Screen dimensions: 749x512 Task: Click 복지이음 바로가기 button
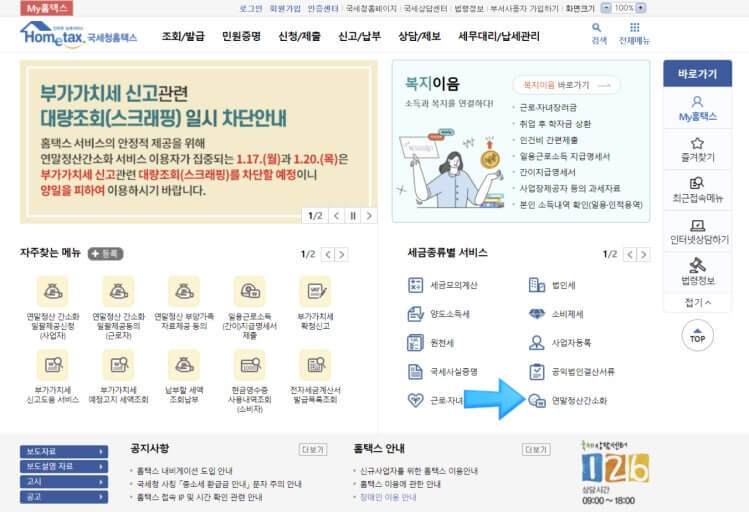click(566, 85)
